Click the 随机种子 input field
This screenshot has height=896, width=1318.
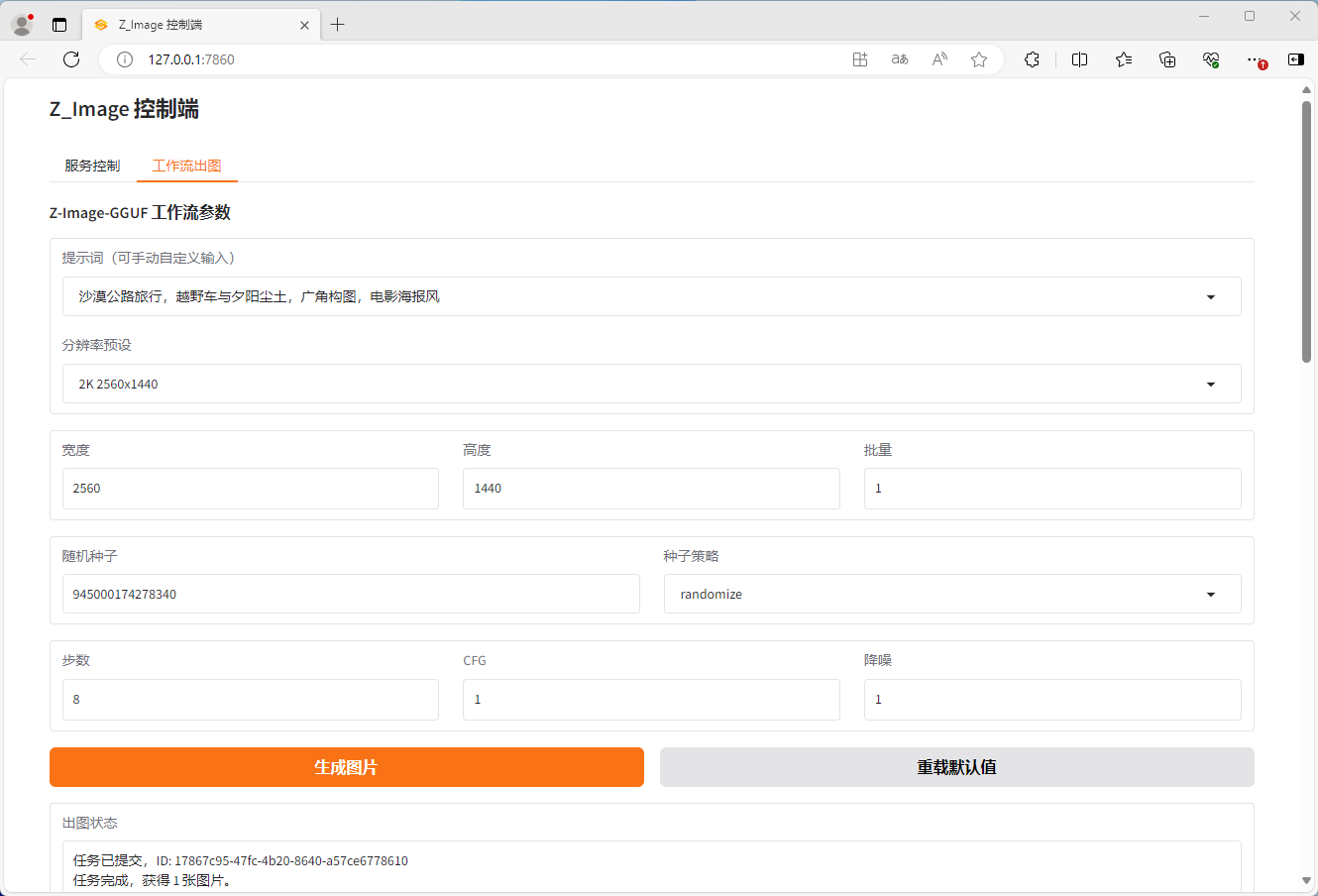click(351, 594)
